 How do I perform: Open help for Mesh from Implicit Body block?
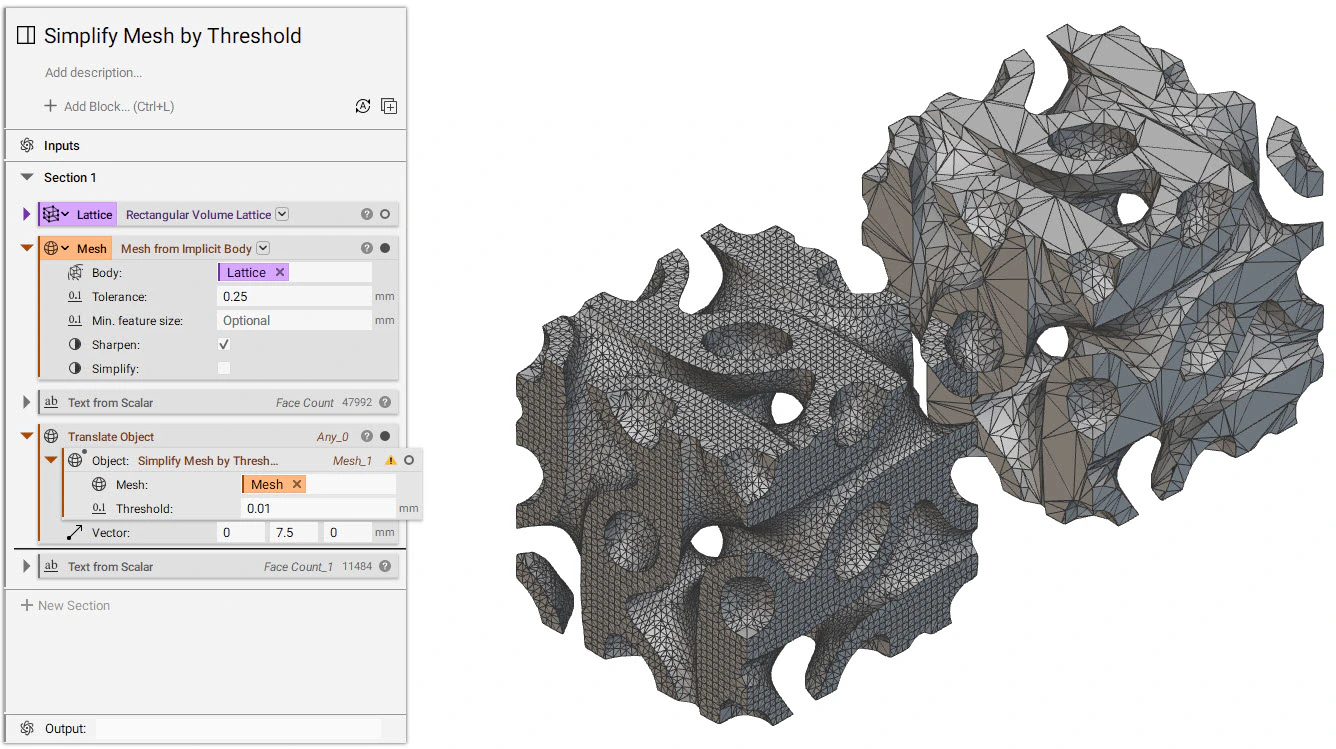pyautogui.click(x=365, y=248)
